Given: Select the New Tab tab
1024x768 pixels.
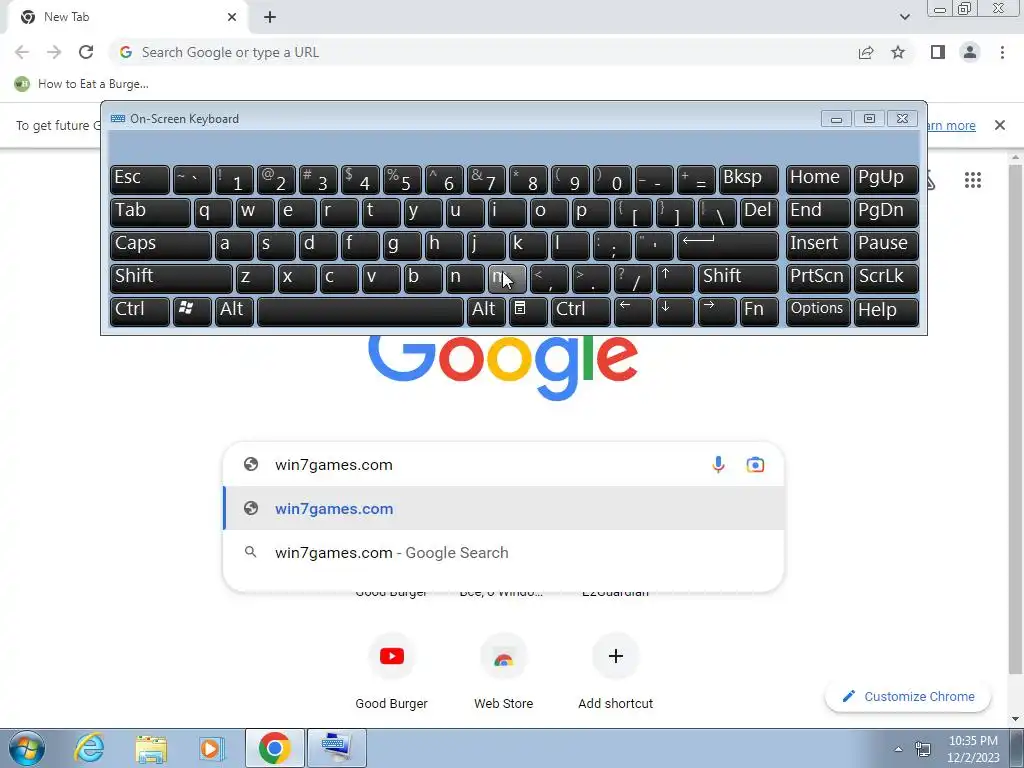Looking at the screenshot, I should [127, 17].
